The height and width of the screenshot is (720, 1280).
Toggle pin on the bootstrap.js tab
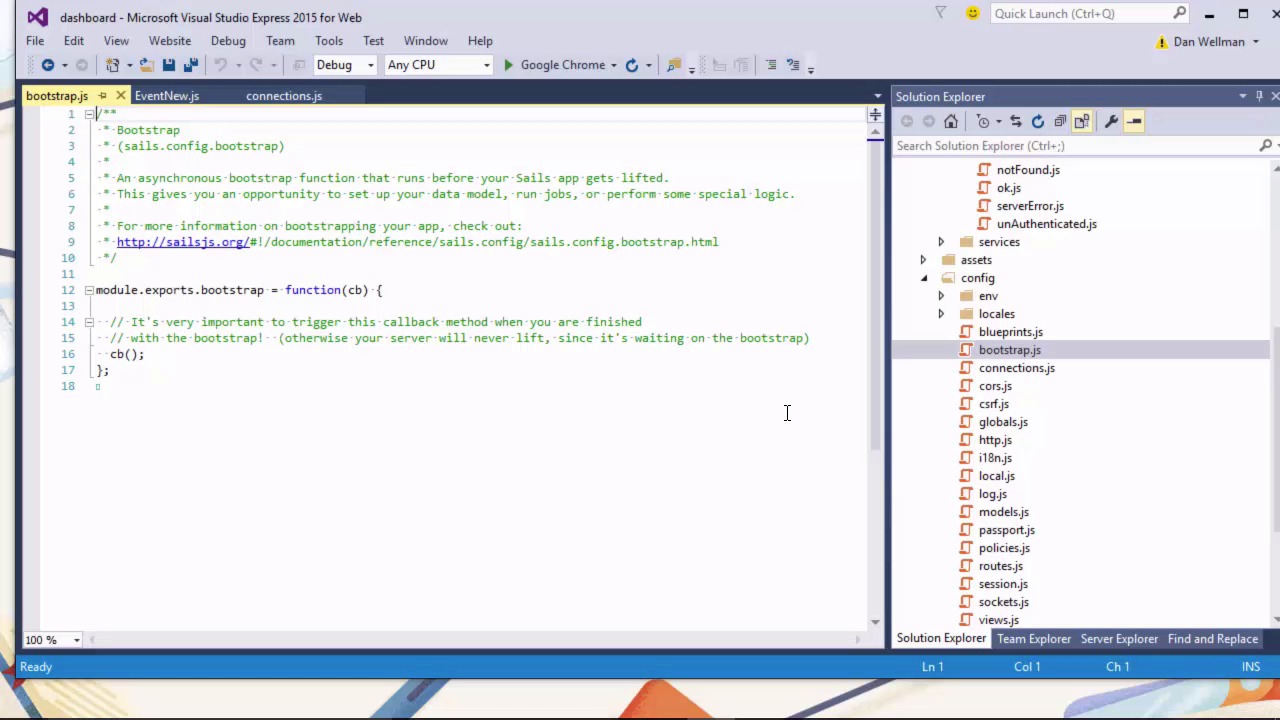click(102, 96)
